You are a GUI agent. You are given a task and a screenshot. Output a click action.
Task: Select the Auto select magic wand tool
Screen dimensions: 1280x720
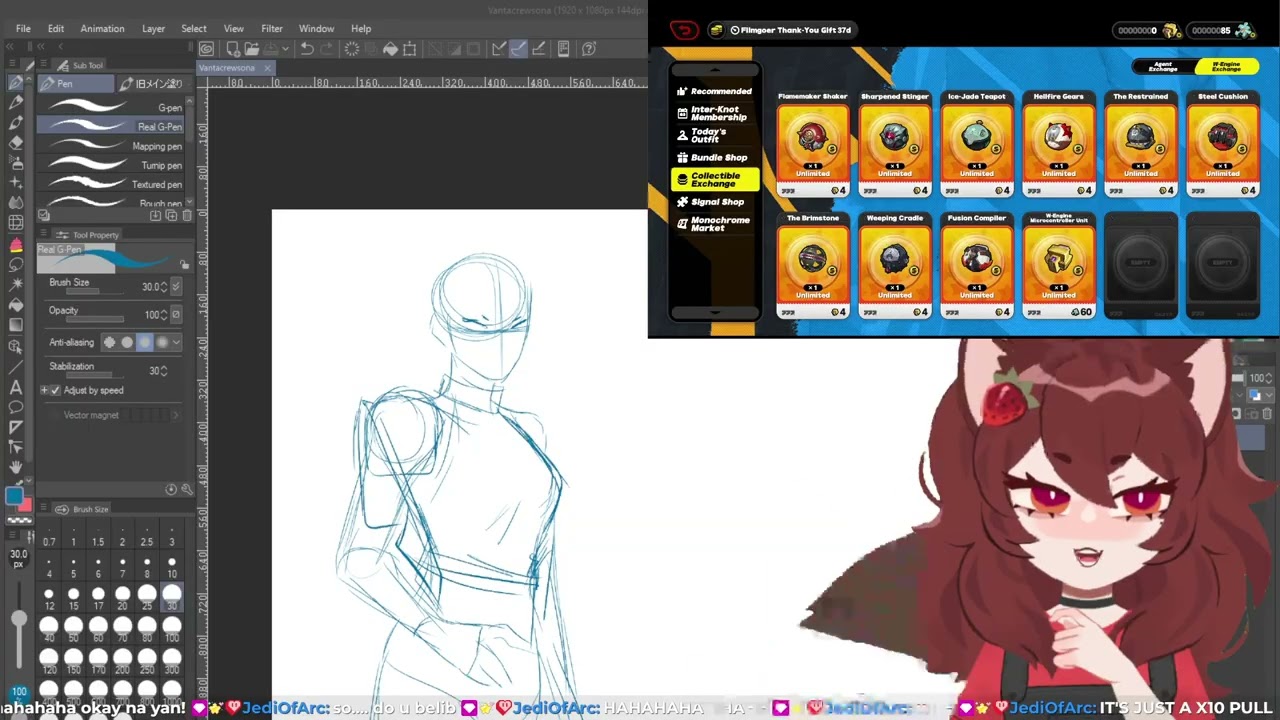pos(16,285)
